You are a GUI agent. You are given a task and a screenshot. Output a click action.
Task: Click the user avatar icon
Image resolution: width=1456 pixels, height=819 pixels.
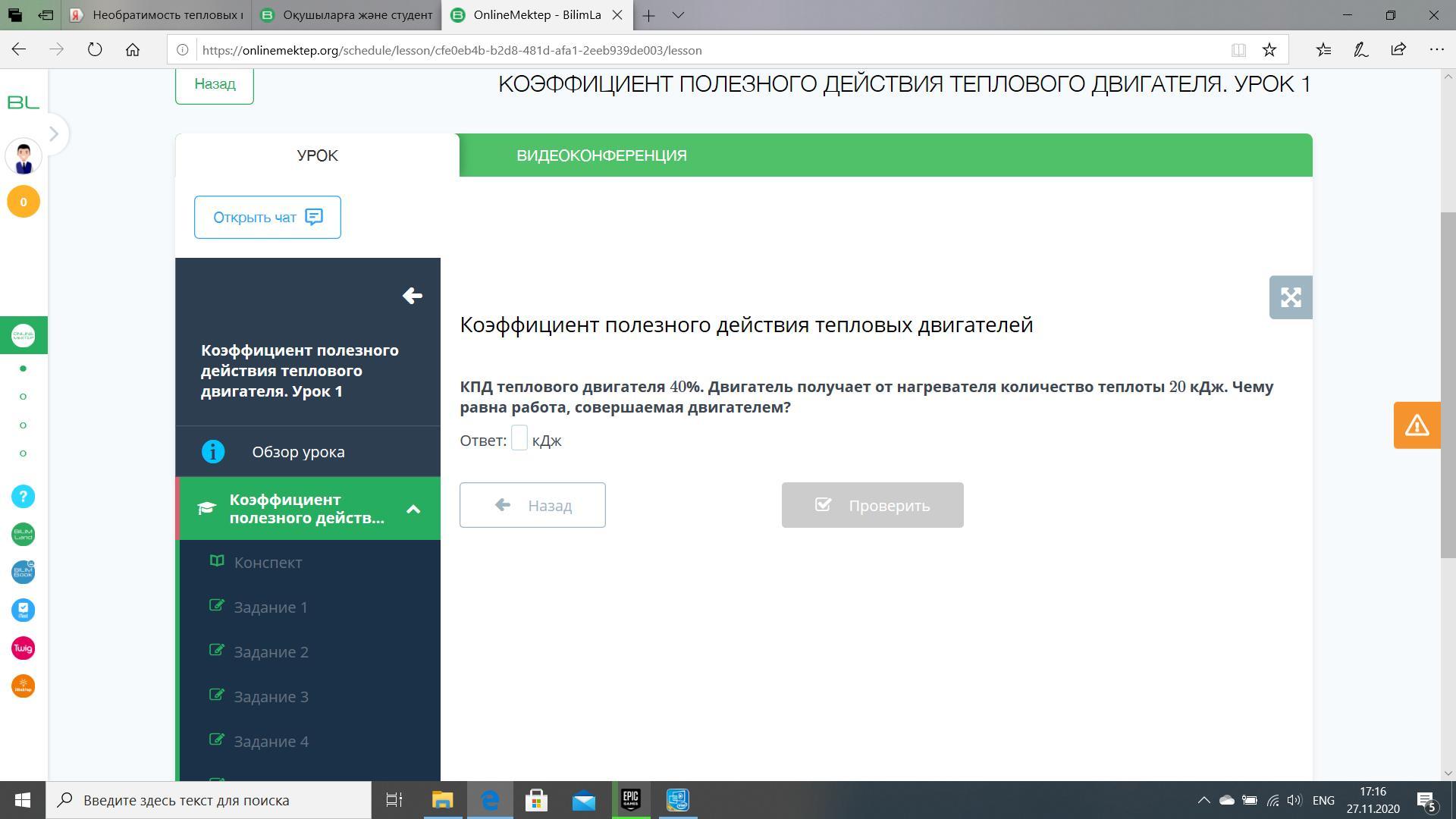[x=23, y=158]
